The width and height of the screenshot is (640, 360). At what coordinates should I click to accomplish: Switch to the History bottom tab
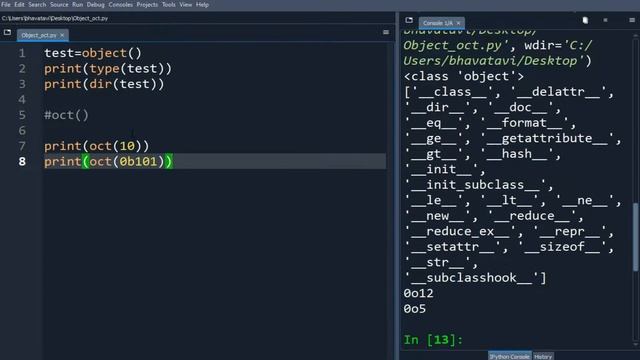click(x=543, y=356)
